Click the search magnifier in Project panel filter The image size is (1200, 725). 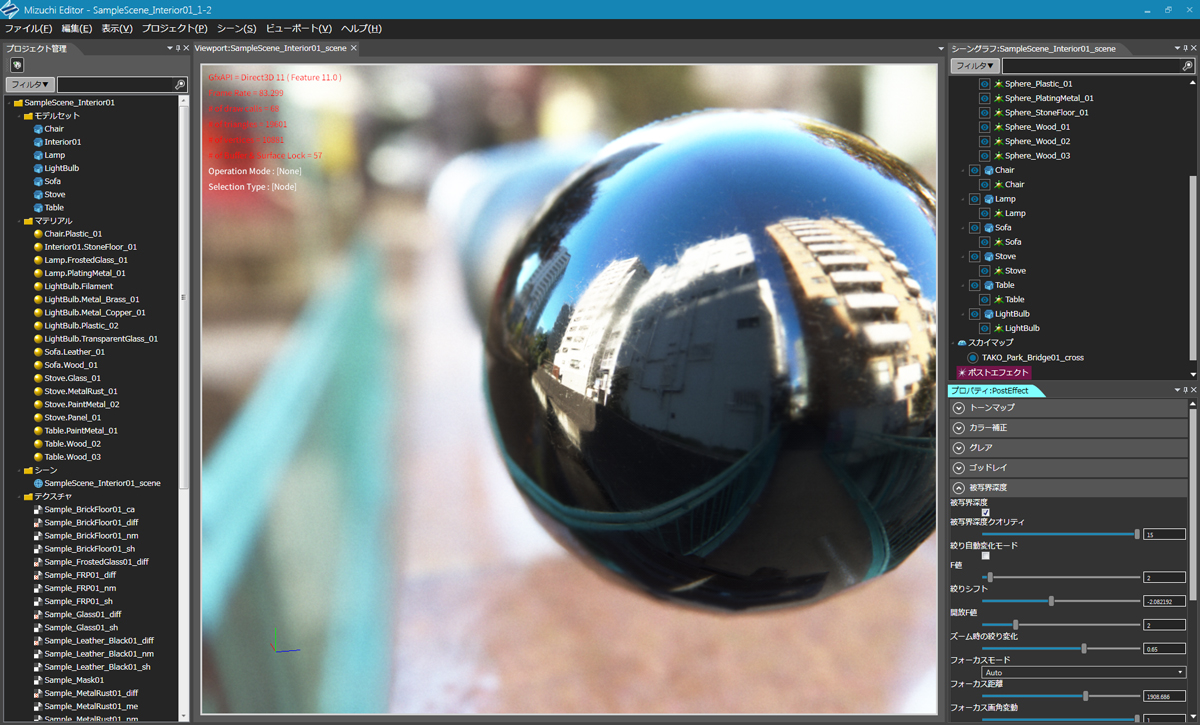(180, 85)
